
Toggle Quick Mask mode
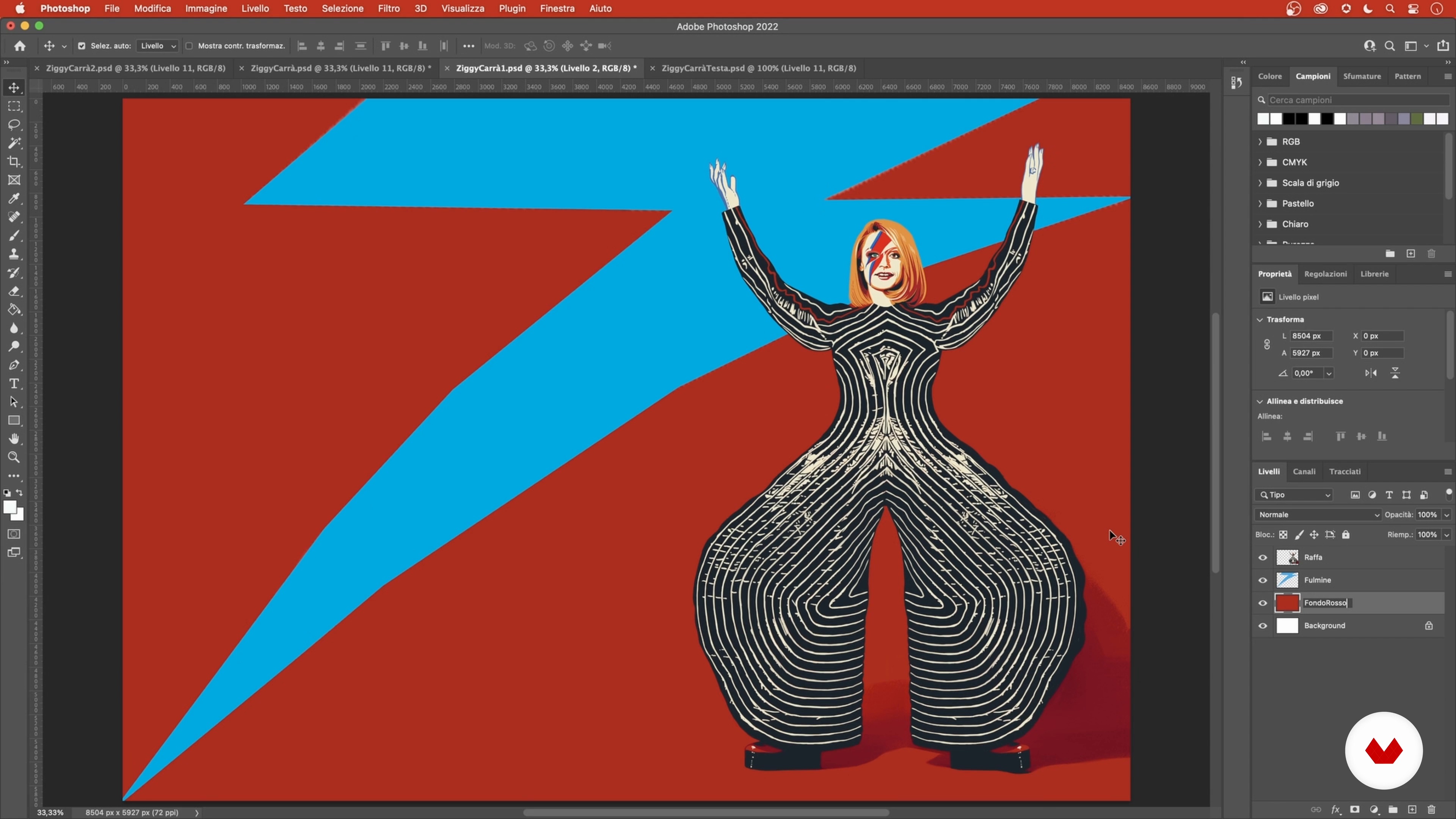[x=14, y=534]
